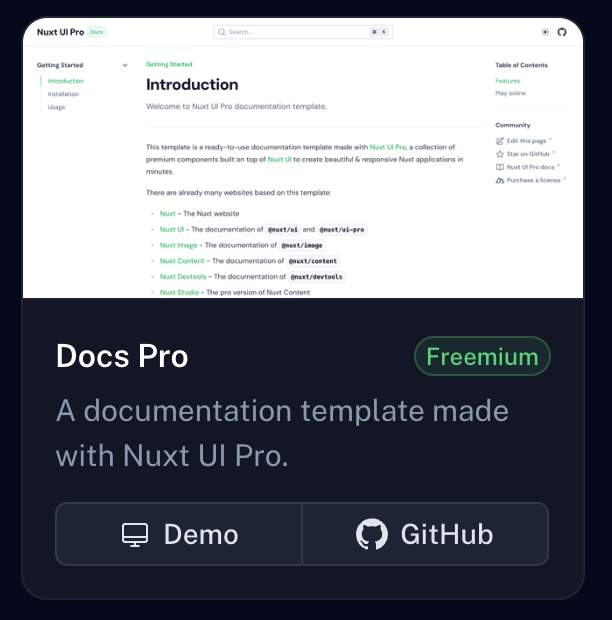Open the Introduction sidebar page
The height and width of the screenshot is (620, 612).
pyautogui.click(x=66, y=81)
